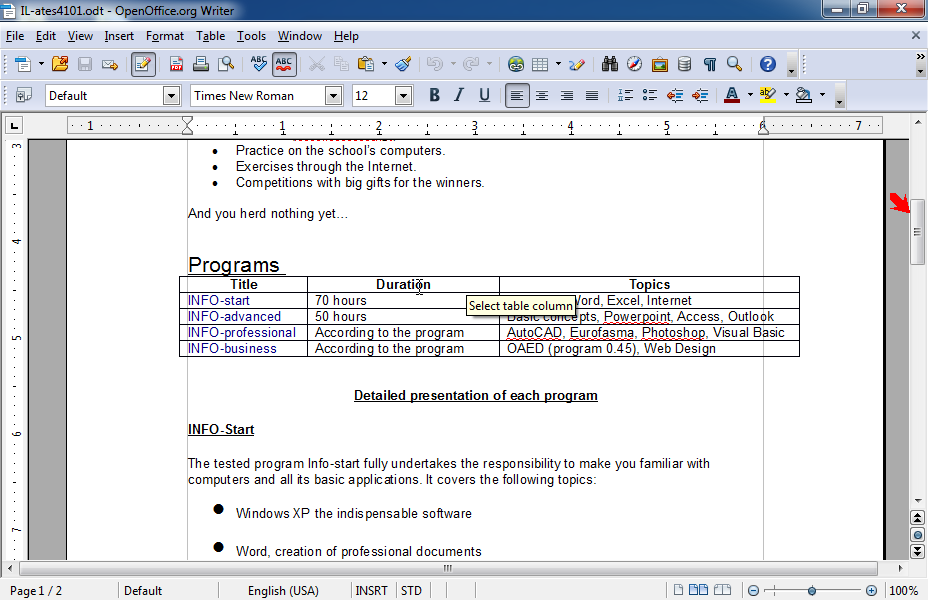
Task: Expand Font Color dropdown arrow
Action: [750, 95]
